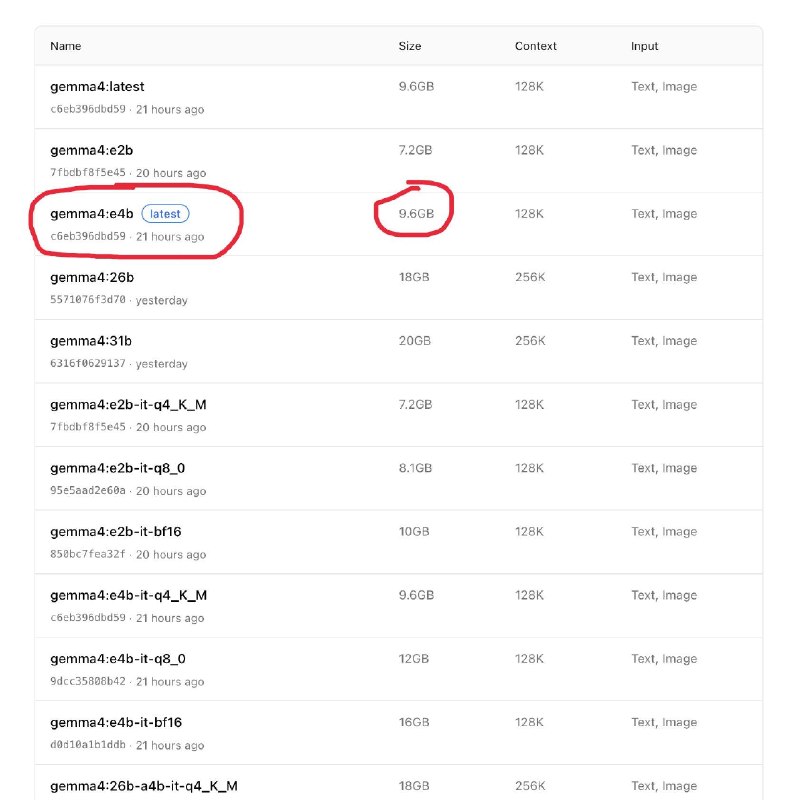Open gemma4:e4b-it-q4_K_M model link
The width and height of the screenshot is (791, 800).
point(122,594)
